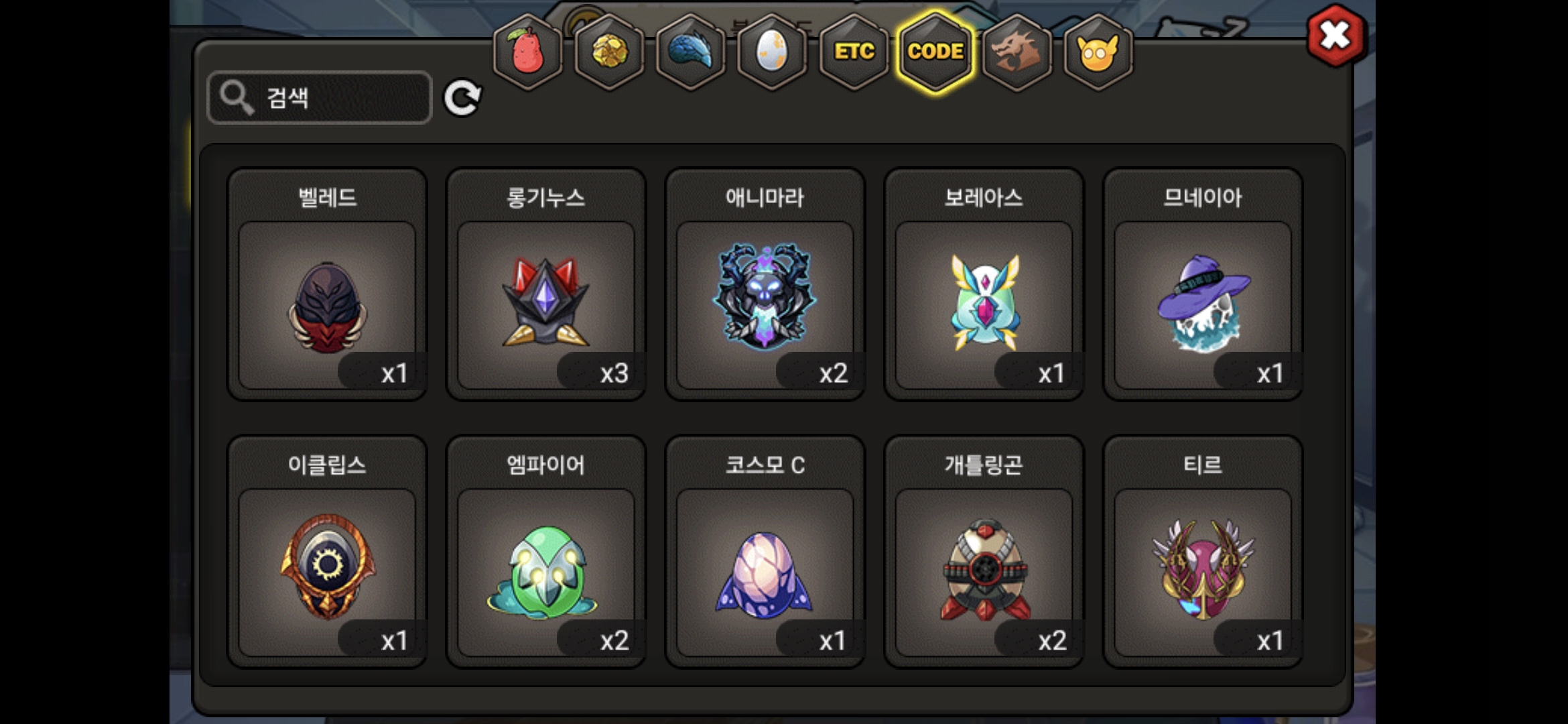
Task: Choose the 애니마라 skull egg
Action: (x=765, y=284)
